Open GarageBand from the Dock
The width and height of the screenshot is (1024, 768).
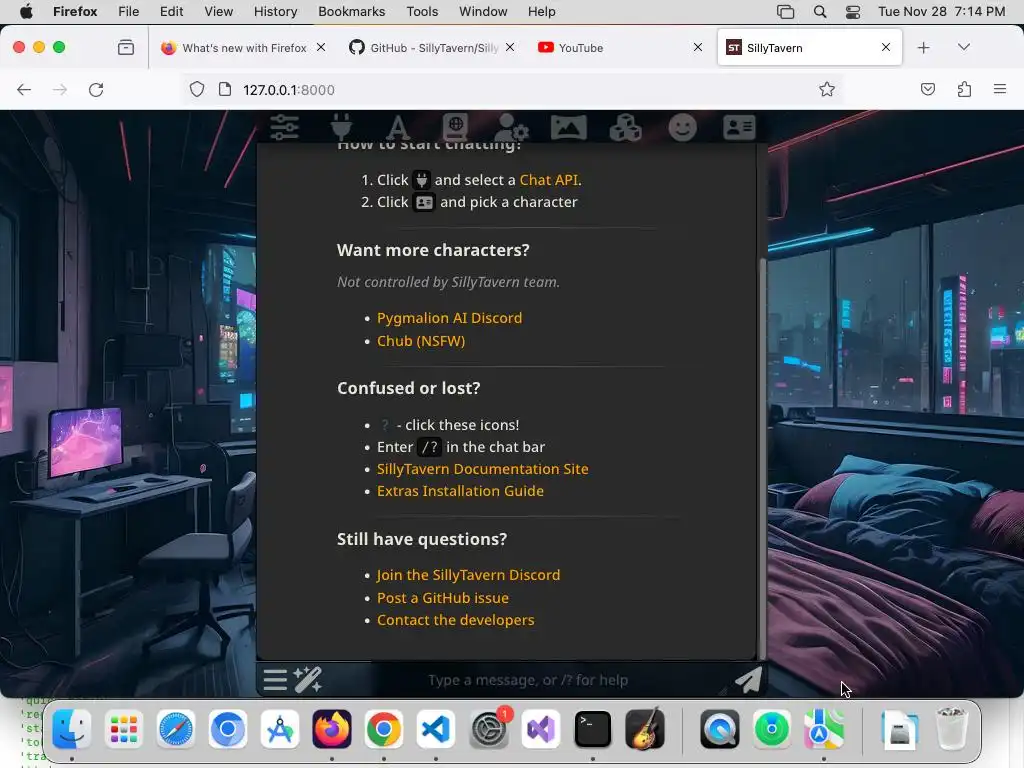coord(645,729)
